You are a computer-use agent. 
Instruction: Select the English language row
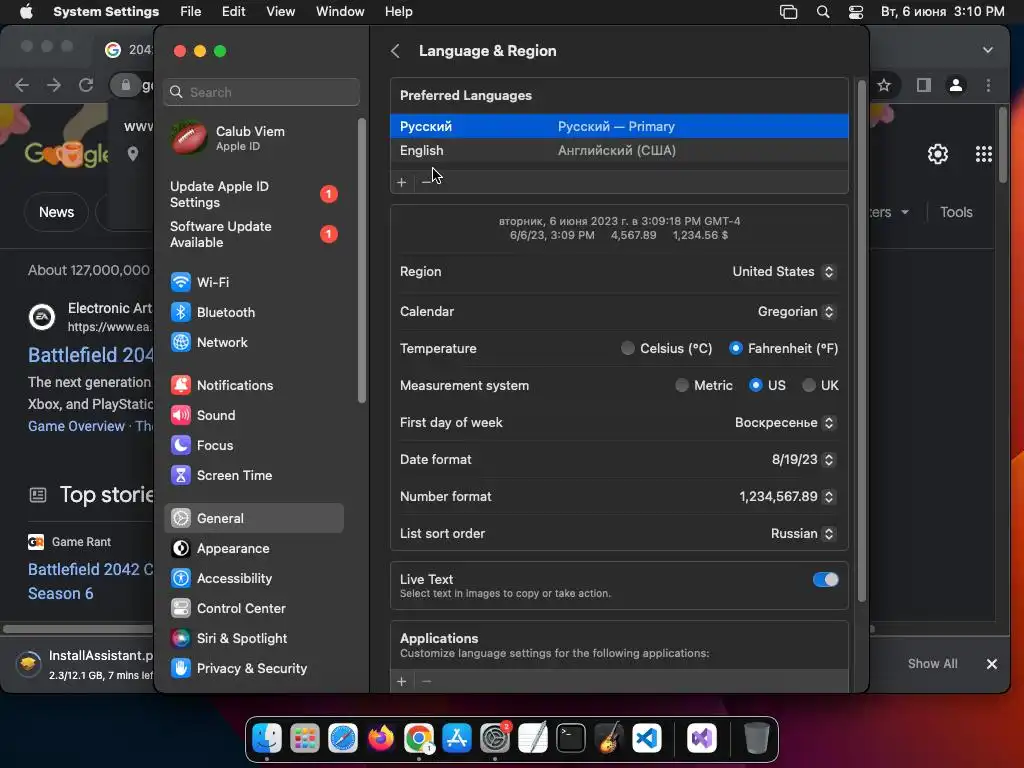619,150
